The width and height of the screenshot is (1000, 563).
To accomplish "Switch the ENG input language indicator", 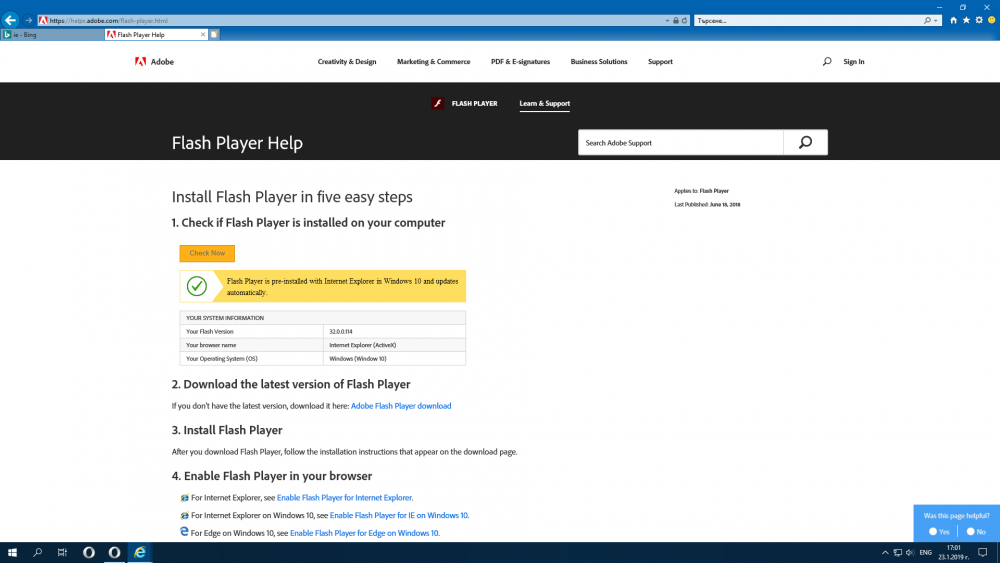I will tap(926, 553).
